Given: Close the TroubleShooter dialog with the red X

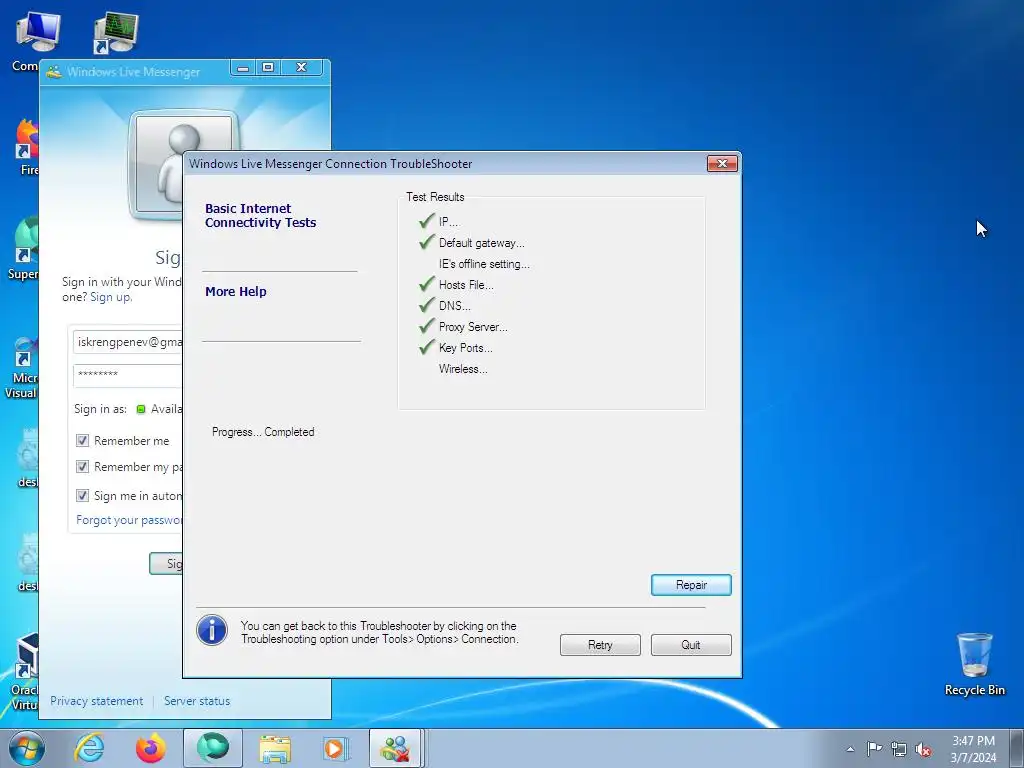Looking at the screenshot, I should pyautogui.click(x=722, y=163).
